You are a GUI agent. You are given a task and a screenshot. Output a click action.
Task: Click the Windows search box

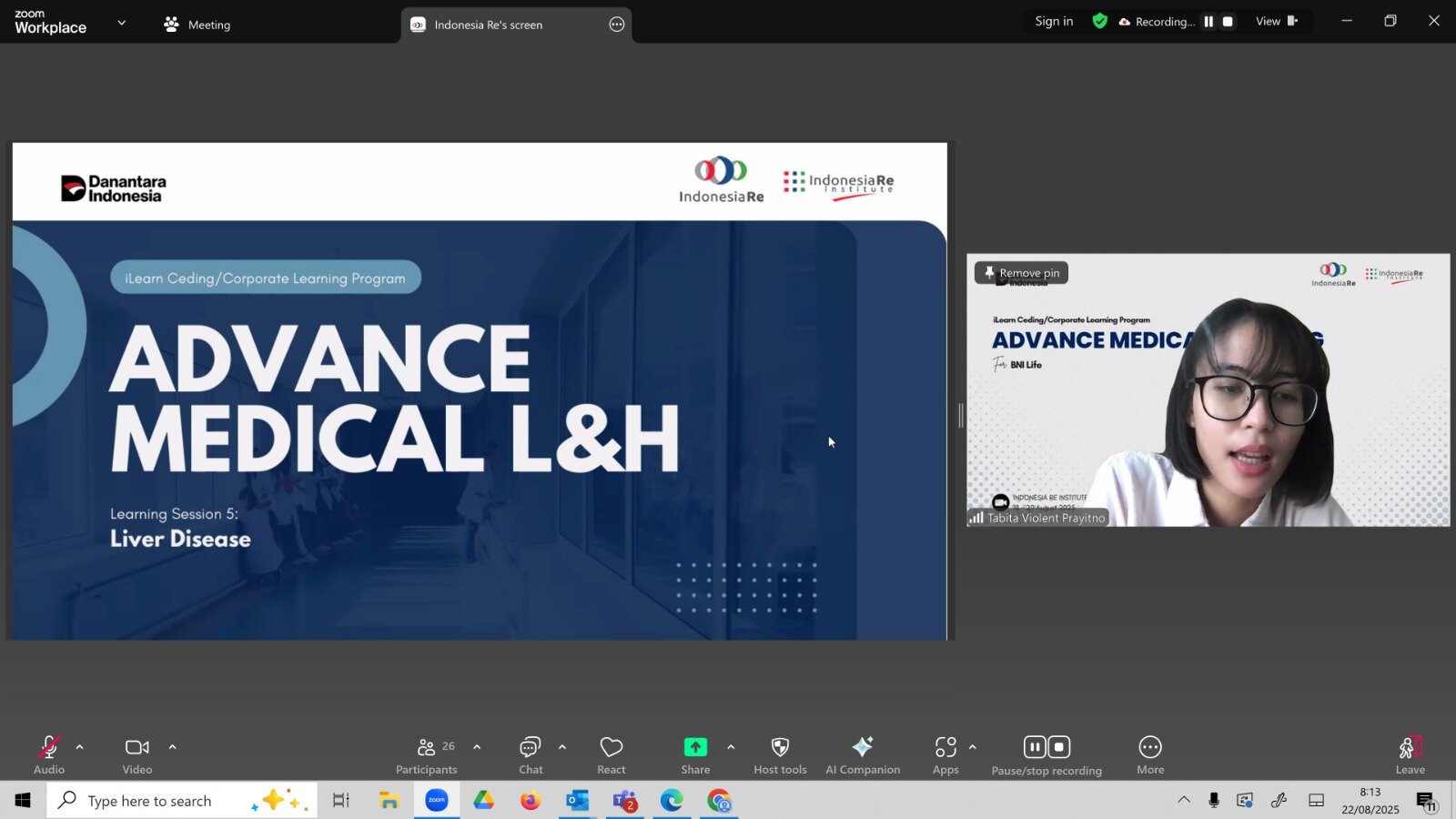click(x=150, y=801)
